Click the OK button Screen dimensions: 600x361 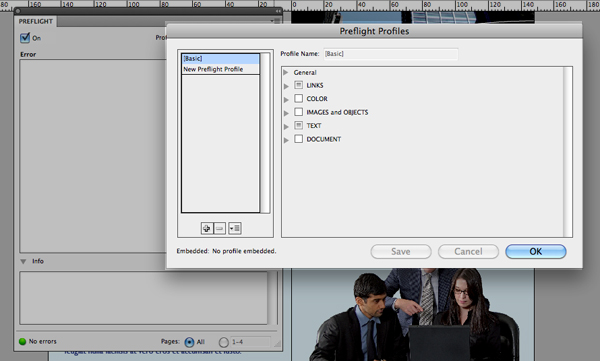click(x=536, y=252)
